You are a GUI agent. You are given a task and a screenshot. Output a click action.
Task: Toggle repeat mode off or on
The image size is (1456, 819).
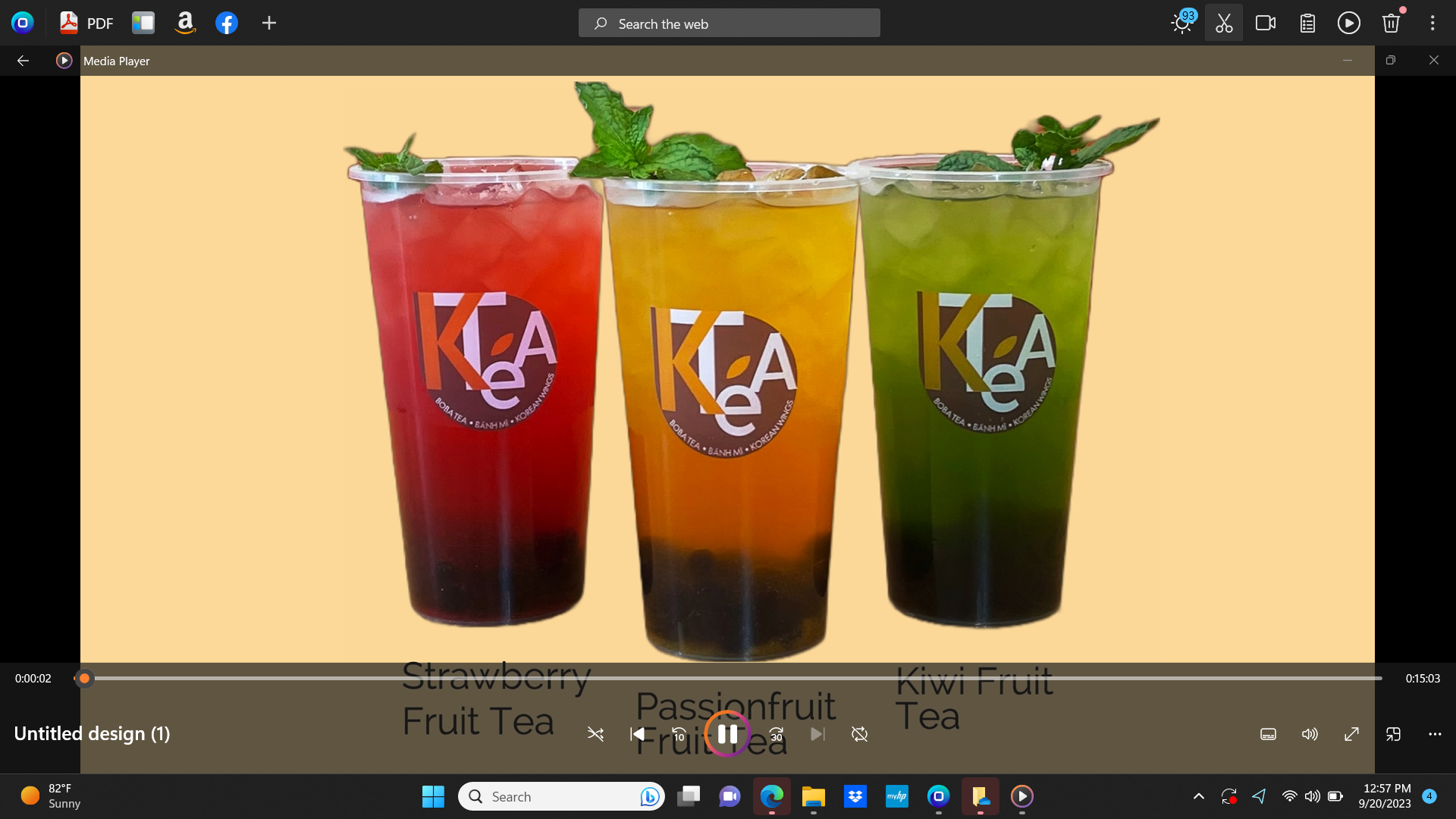859,734
